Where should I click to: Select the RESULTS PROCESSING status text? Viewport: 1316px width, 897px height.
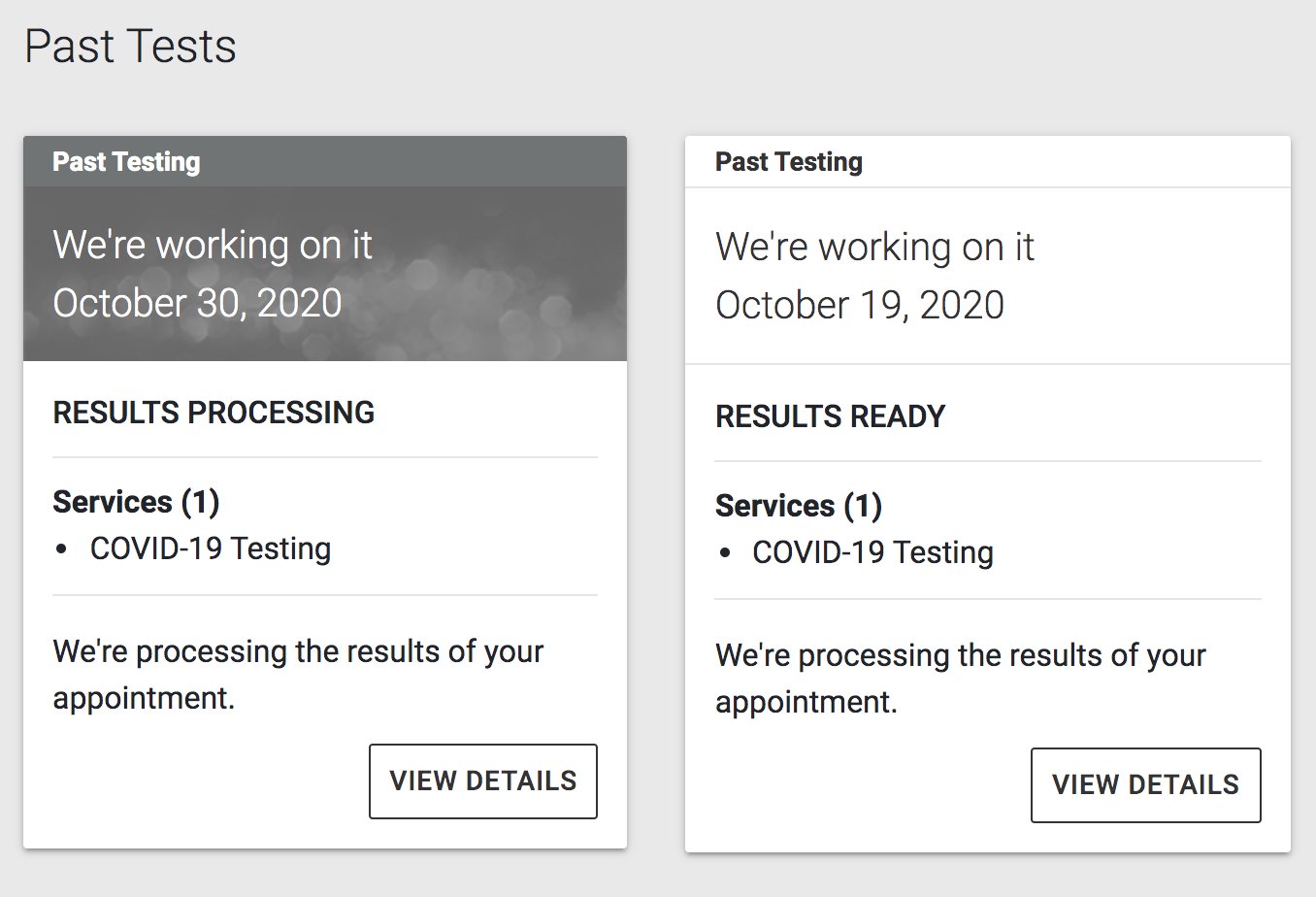pos(214,413)
